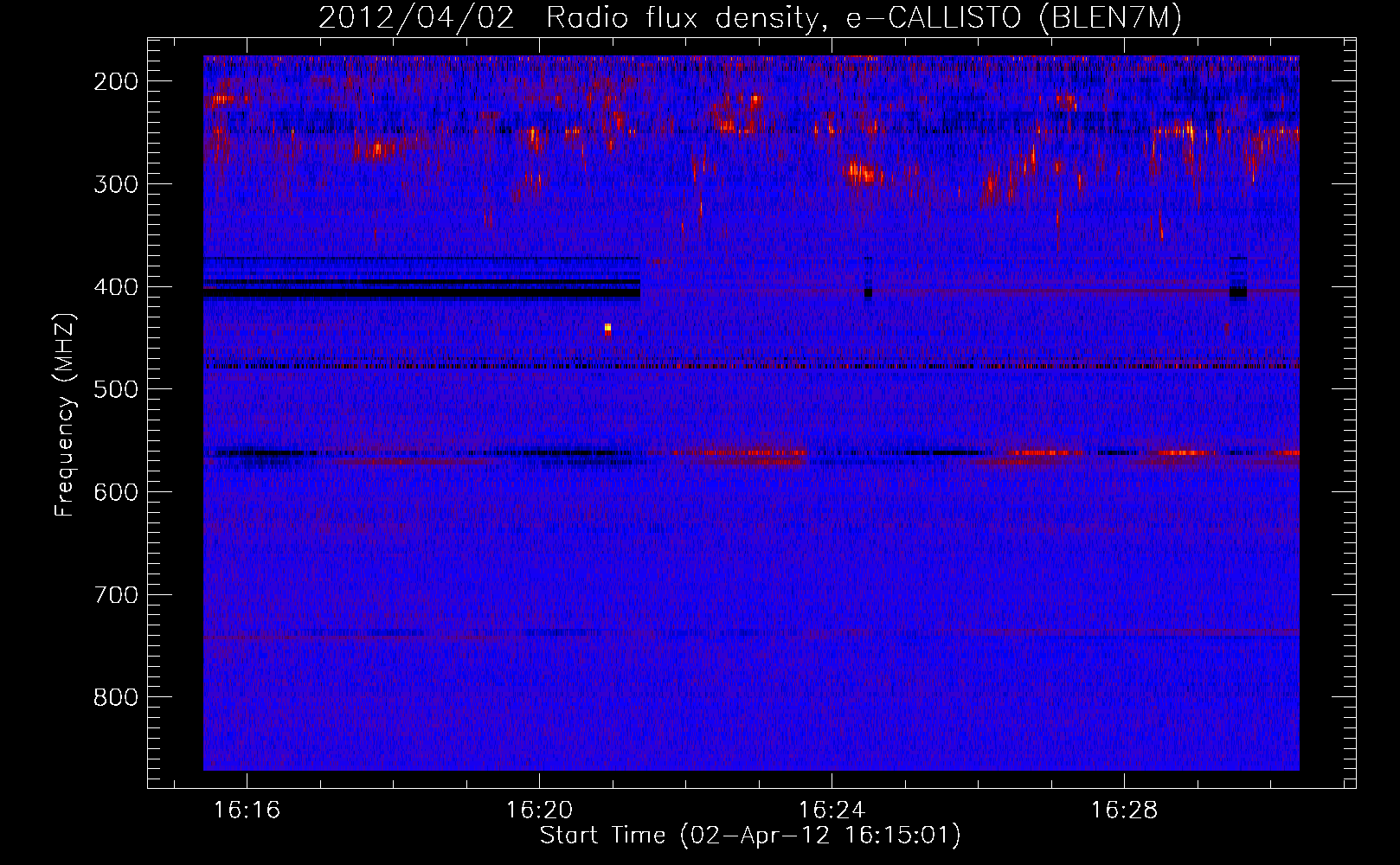Viewport: 1400px width, 865px height.
Task: Click the 700 frequency tick label
Action: 116,595
